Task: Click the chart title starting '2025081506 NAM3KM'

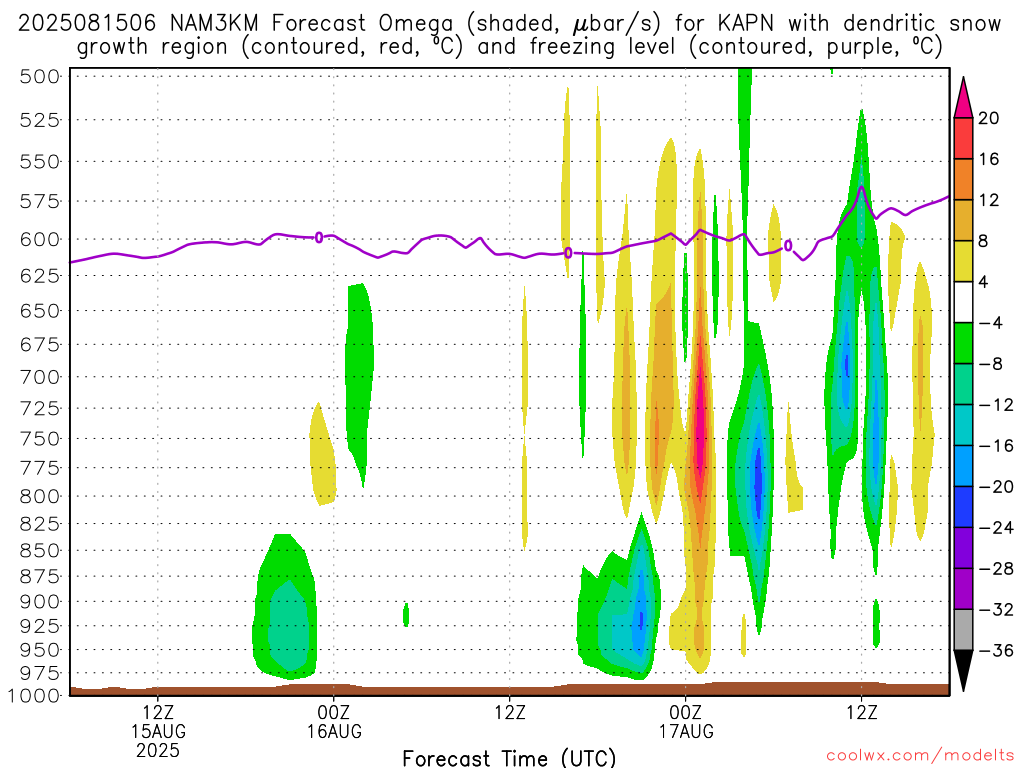Action: coord(509,35)
